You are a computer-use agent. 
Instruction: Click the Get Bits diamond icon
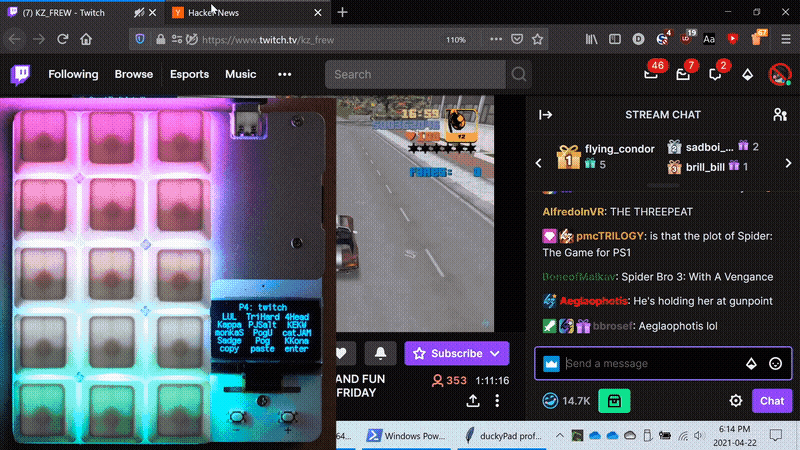746,74
